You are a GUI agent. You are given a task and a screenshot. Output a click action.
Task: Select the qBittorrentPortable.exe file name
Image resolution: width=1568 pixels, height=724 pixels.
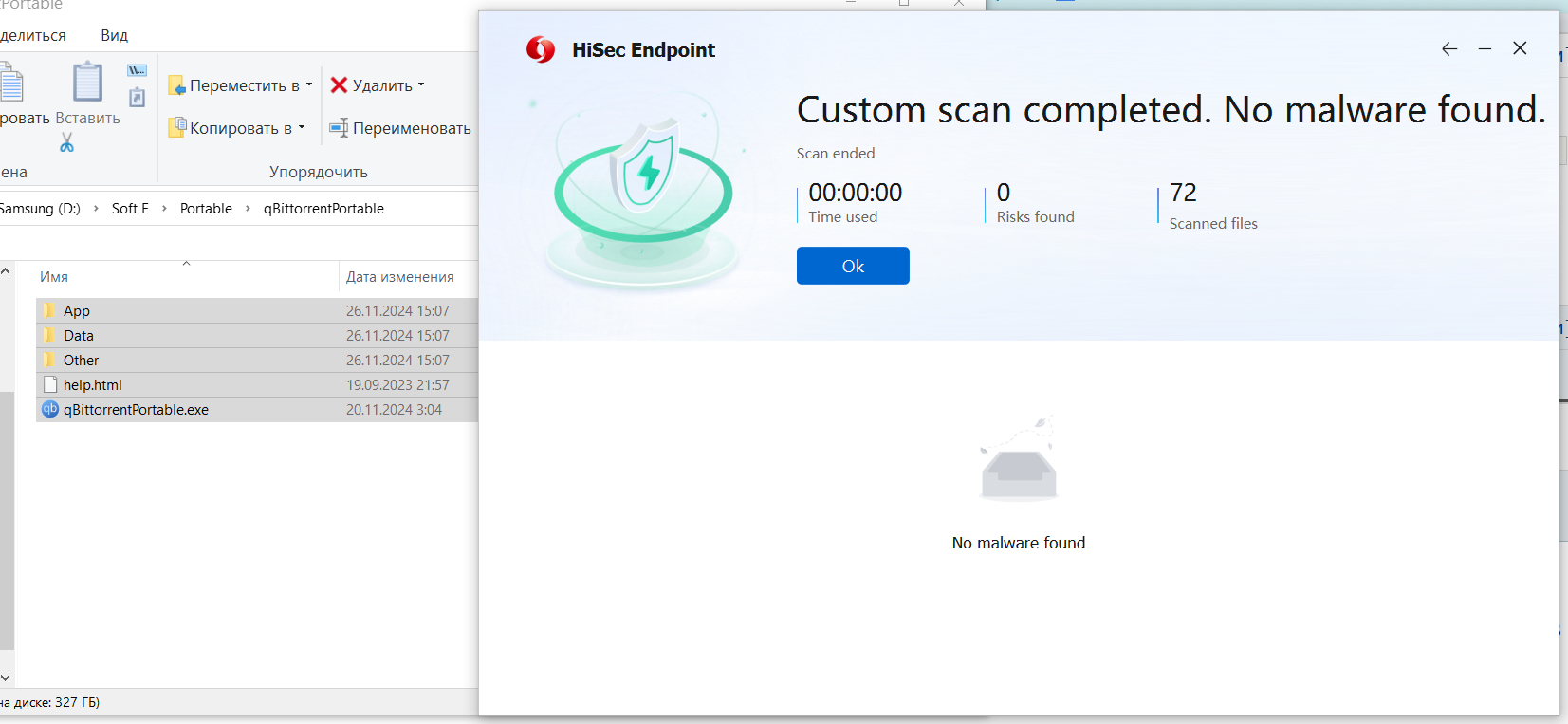pos(136,410)
